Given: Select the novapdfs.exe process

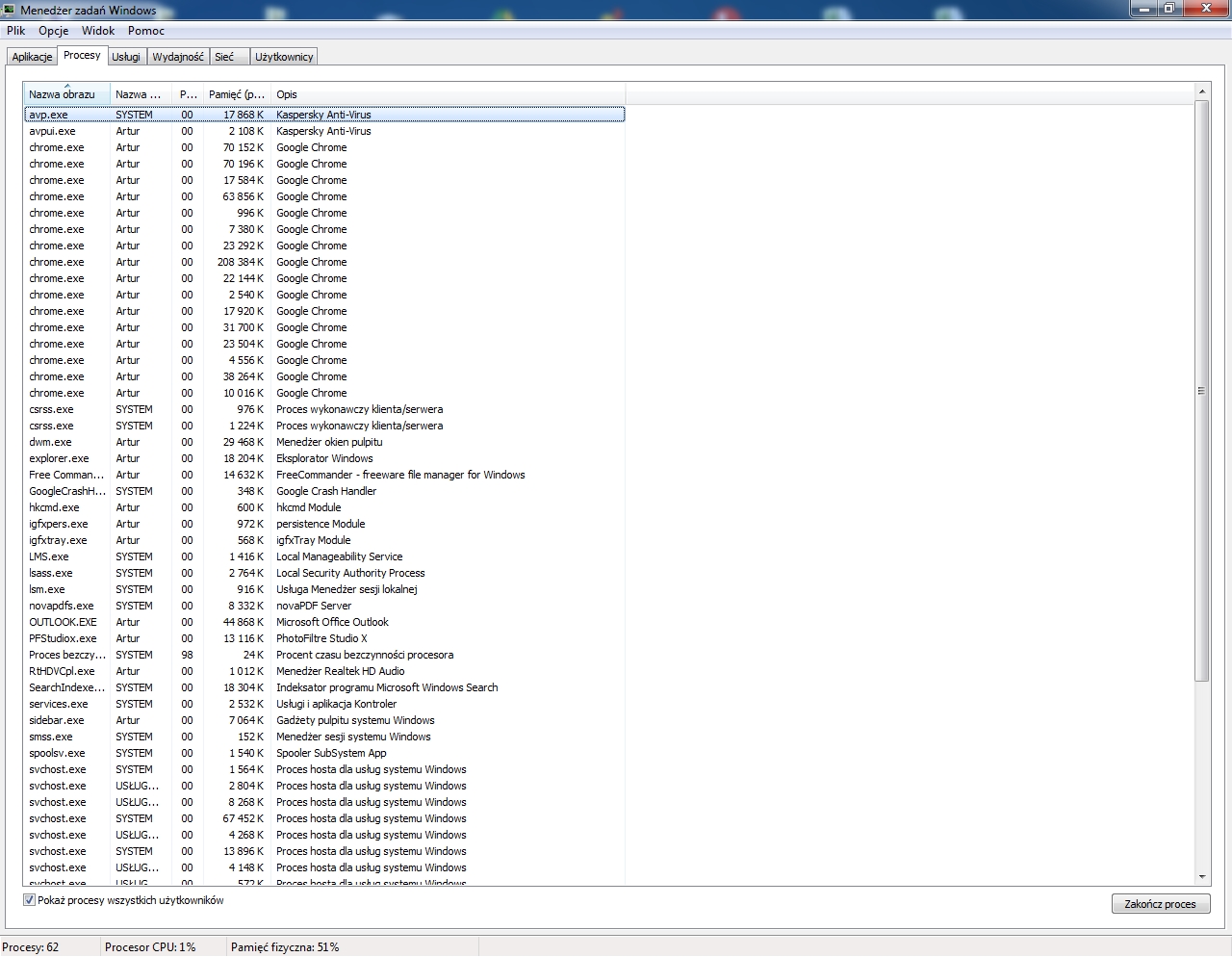Looking at the screenshot, I should pyautogui.click(x=324, y=606).
